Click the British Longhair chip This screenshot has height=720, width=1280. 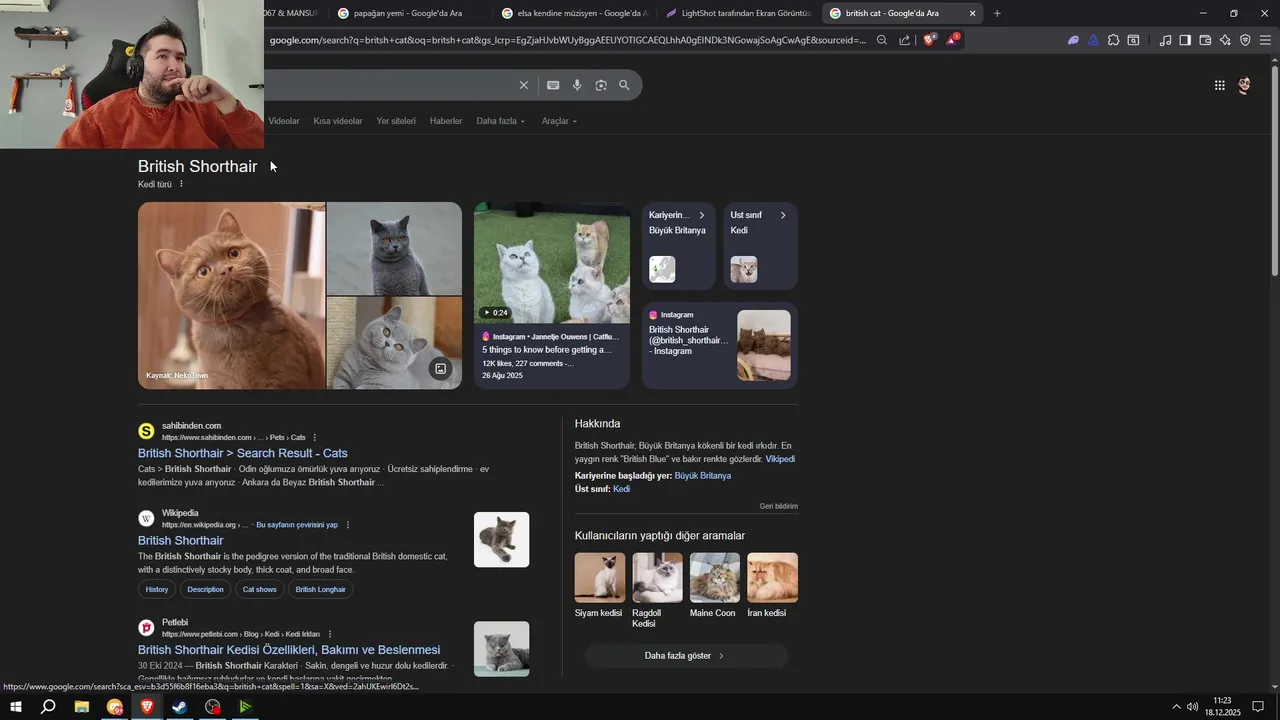point(320,589)
